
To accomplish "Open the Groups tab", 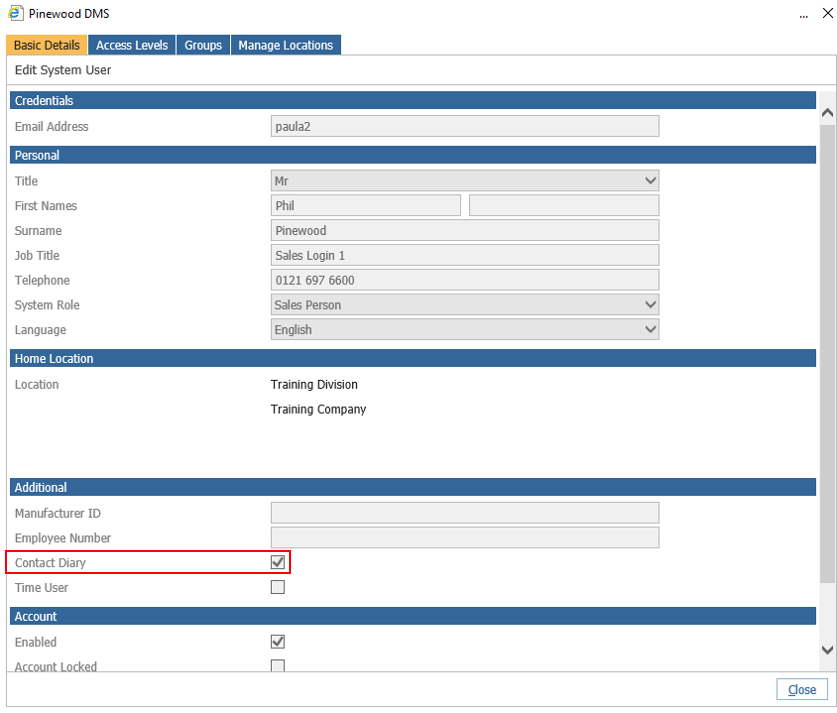I will point(203,46).
